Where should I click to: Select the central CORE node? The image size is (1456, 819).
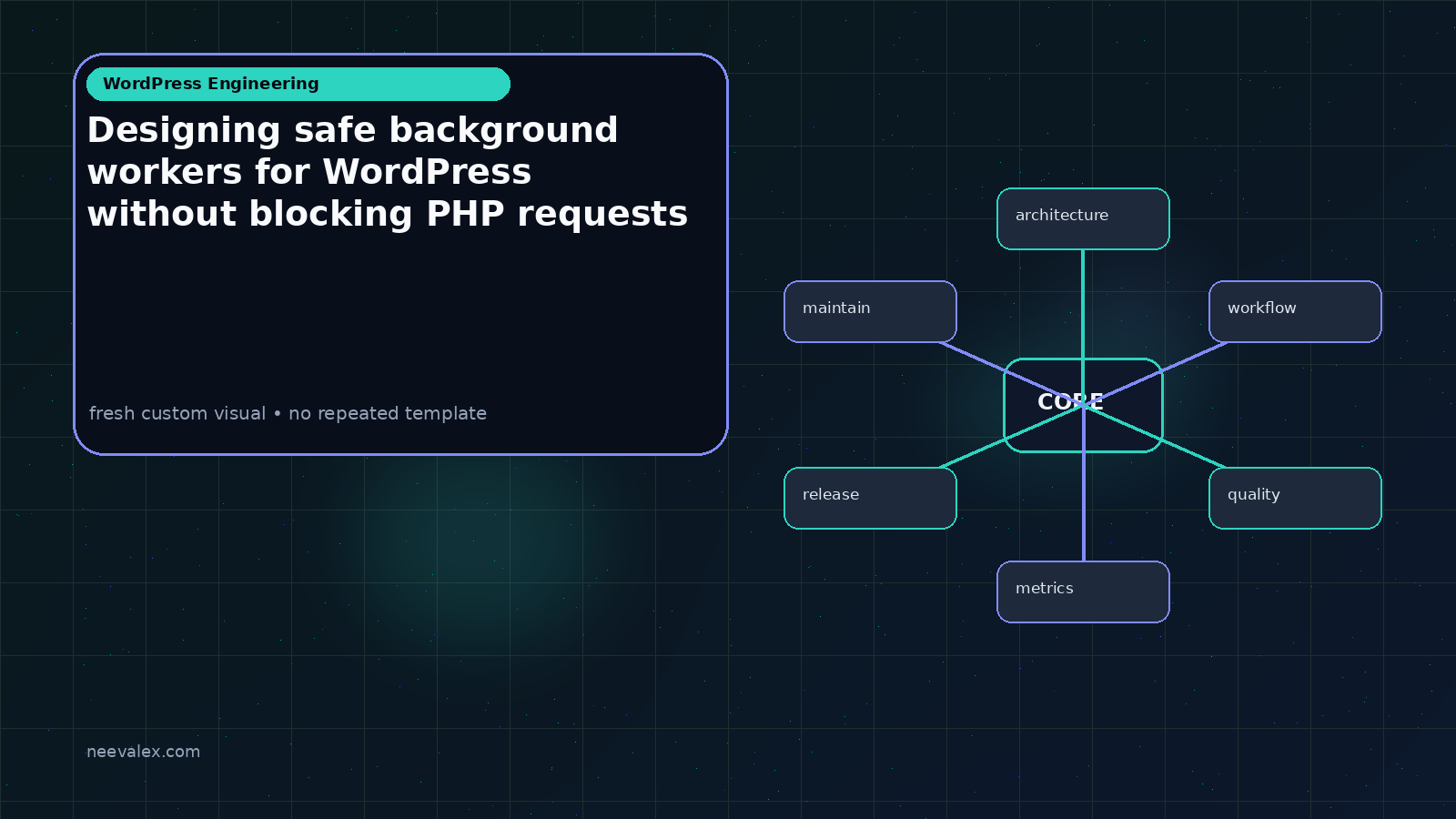(x=1083, y=405)
